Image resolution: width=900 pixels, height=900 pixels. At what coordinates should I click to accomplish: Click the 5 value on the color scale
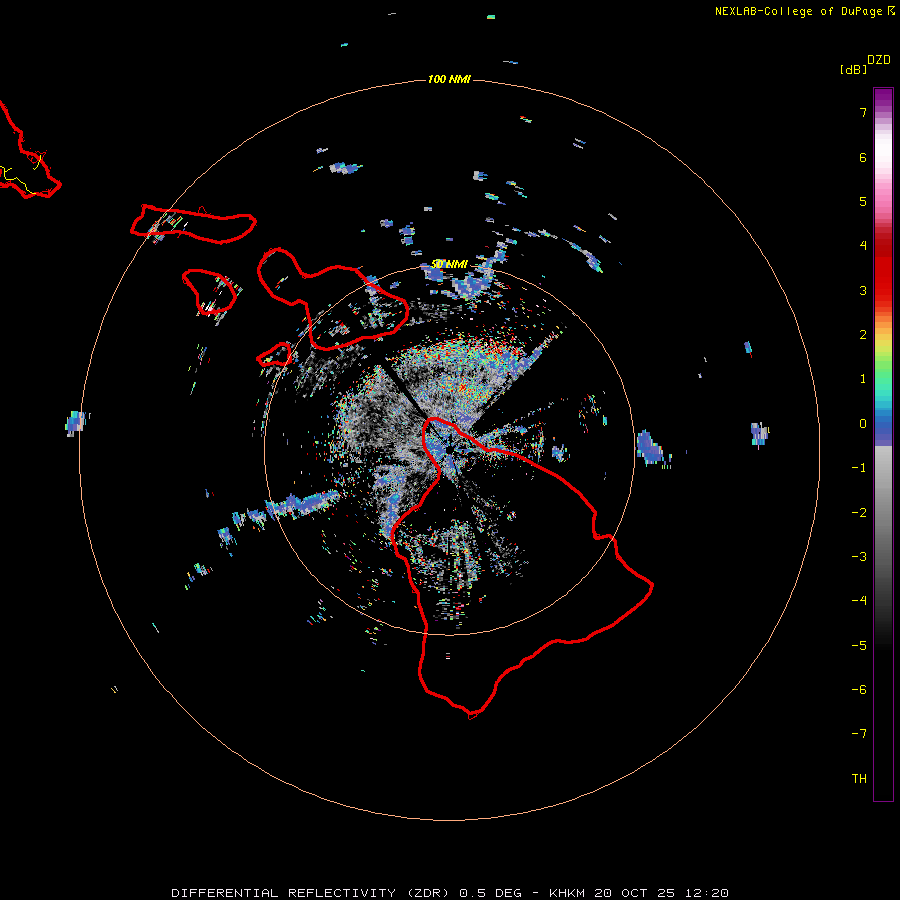pos(863,201)
